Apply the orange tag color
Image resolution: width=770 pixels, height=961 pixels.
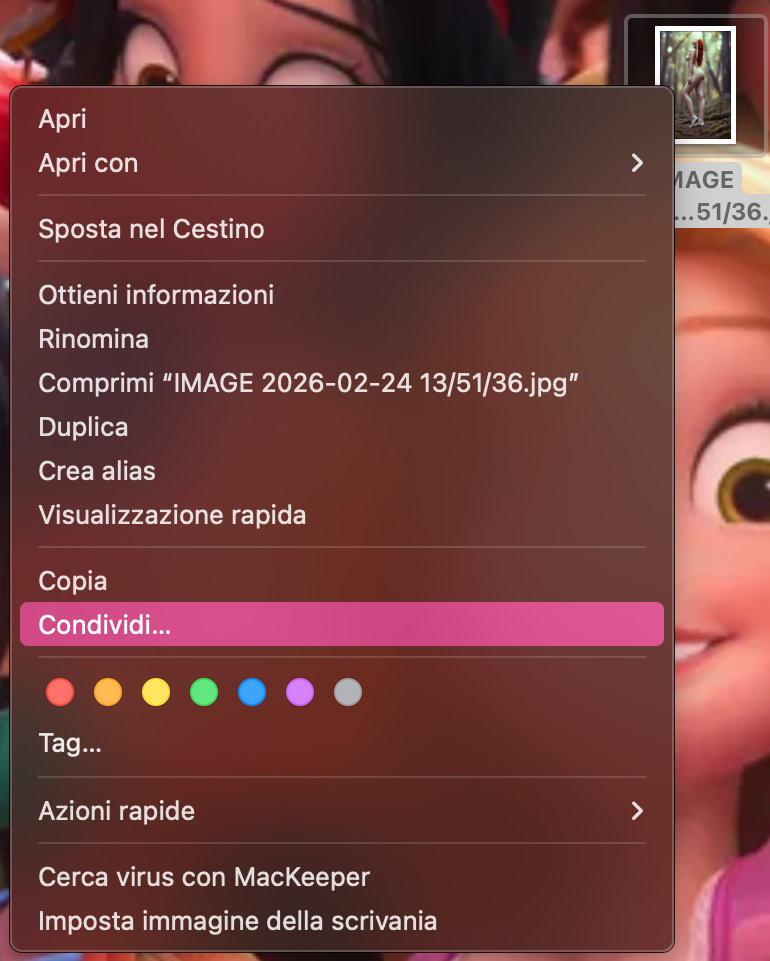[x=108, y=693]
